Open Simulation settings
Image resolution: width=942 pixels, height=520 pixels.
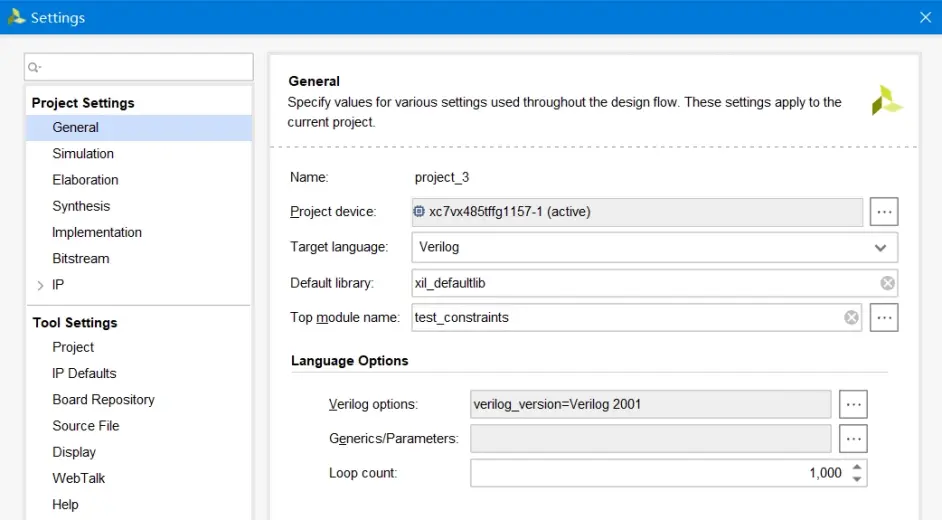(x=83, y=154)
